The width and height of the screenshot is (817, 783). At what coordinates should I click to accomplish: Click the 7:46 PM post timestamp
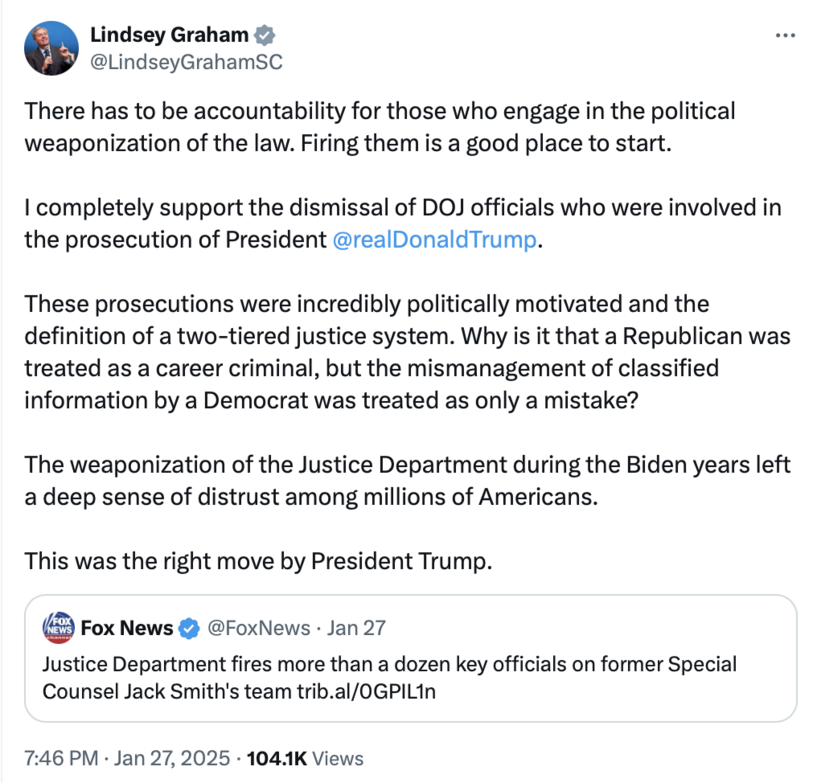point(61,758)
